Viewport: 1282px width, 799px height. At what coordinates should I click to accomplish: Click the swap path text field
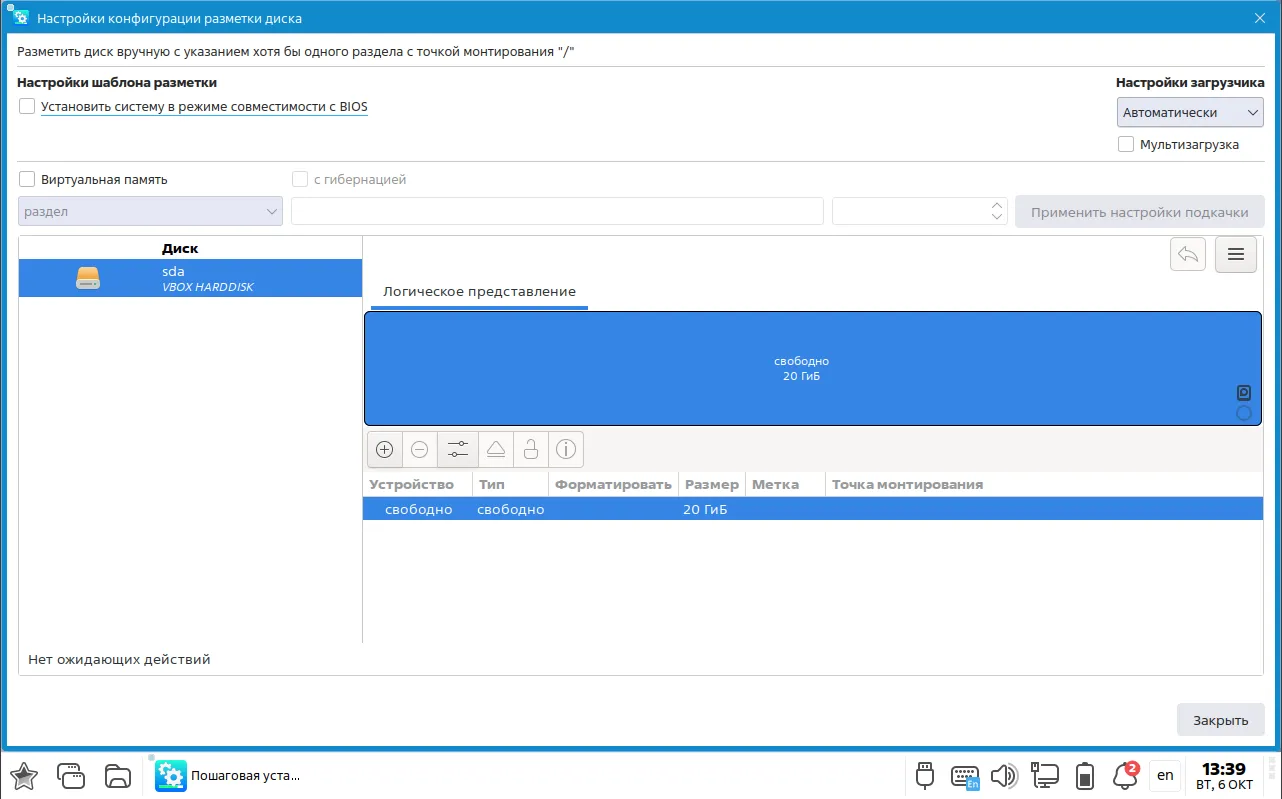tap(557, 211)
